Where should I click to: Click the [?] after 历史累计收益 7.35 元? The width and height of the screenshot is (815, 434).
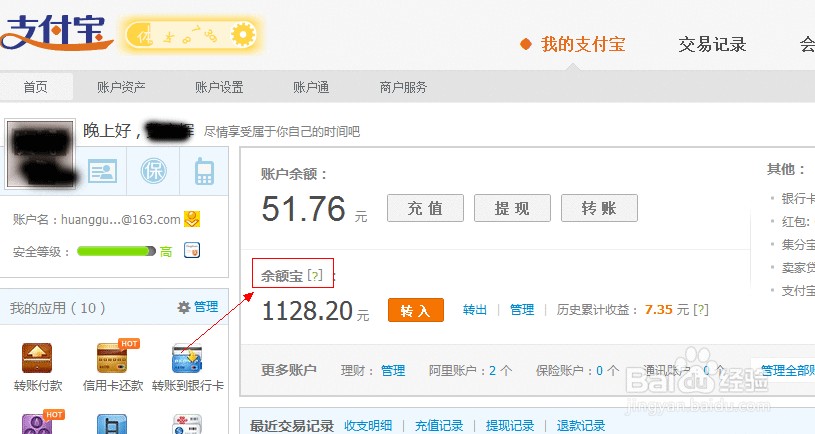pos(701,310)
